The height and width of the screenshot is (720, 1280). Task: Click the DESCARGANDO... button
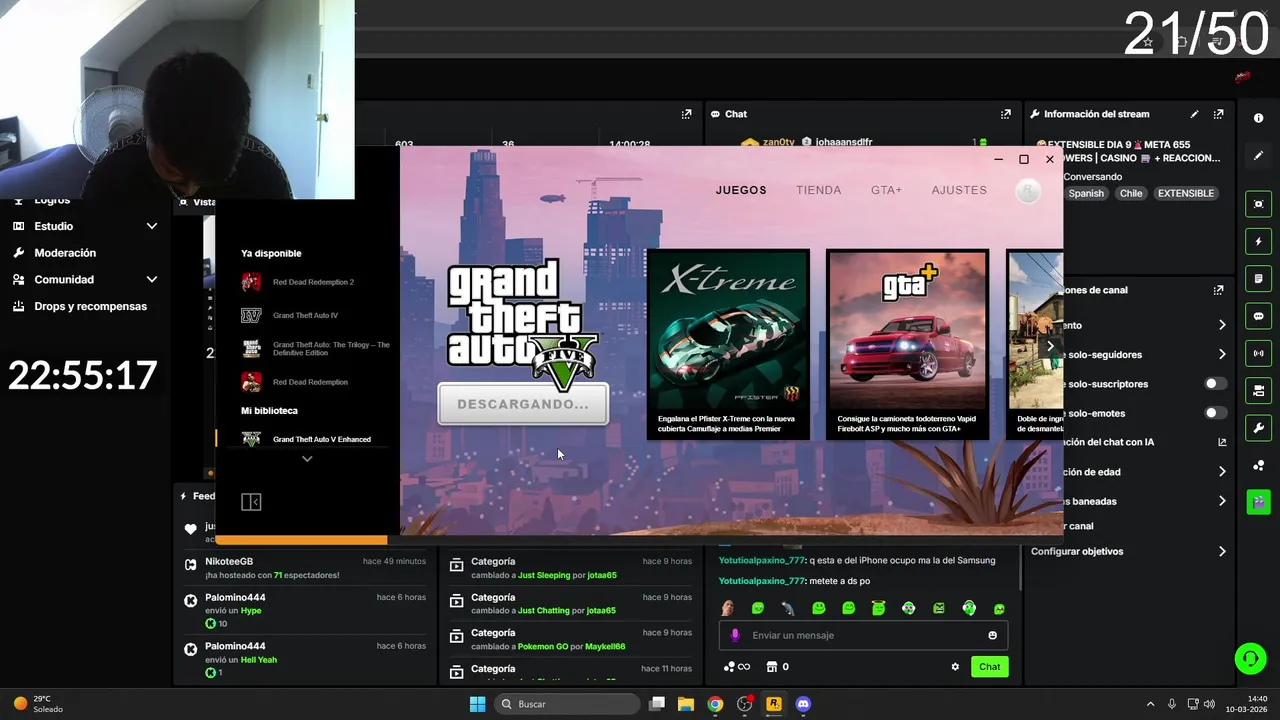[523, 404]
